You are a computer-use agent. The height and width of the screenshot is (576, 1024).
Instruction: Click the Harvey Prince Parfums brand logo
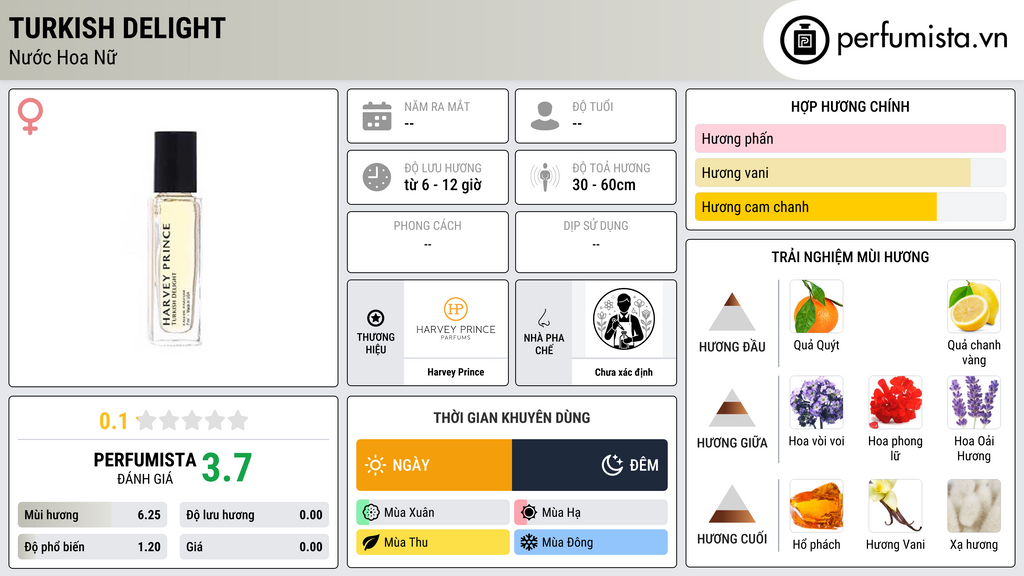[x=456, y=319]
